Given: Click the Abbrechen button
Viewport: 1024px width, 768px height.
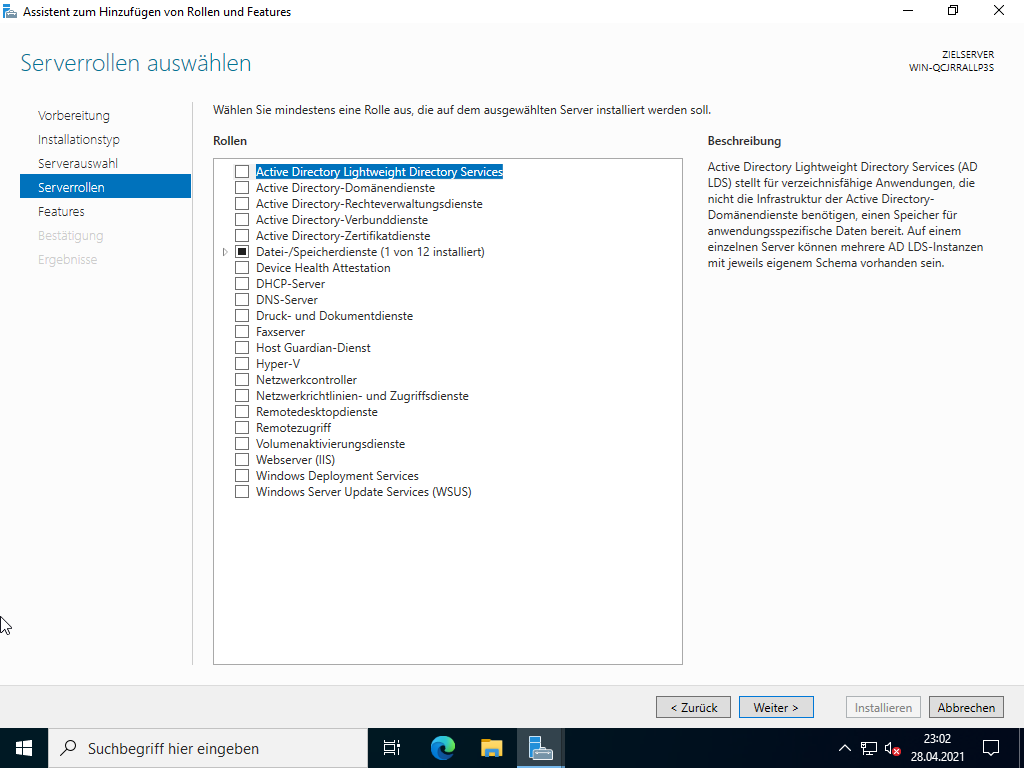Looking at the screenshot, I should (966, 707).
